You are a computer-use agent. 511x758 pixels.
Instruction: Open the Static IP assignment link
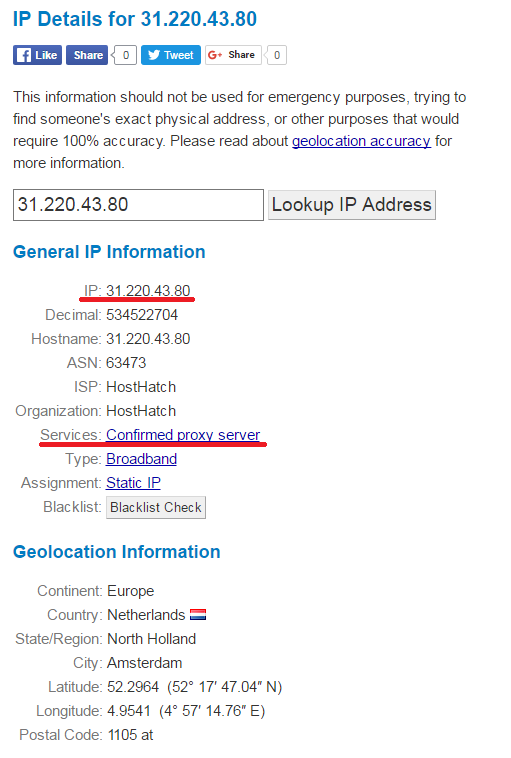coord(133,483)
